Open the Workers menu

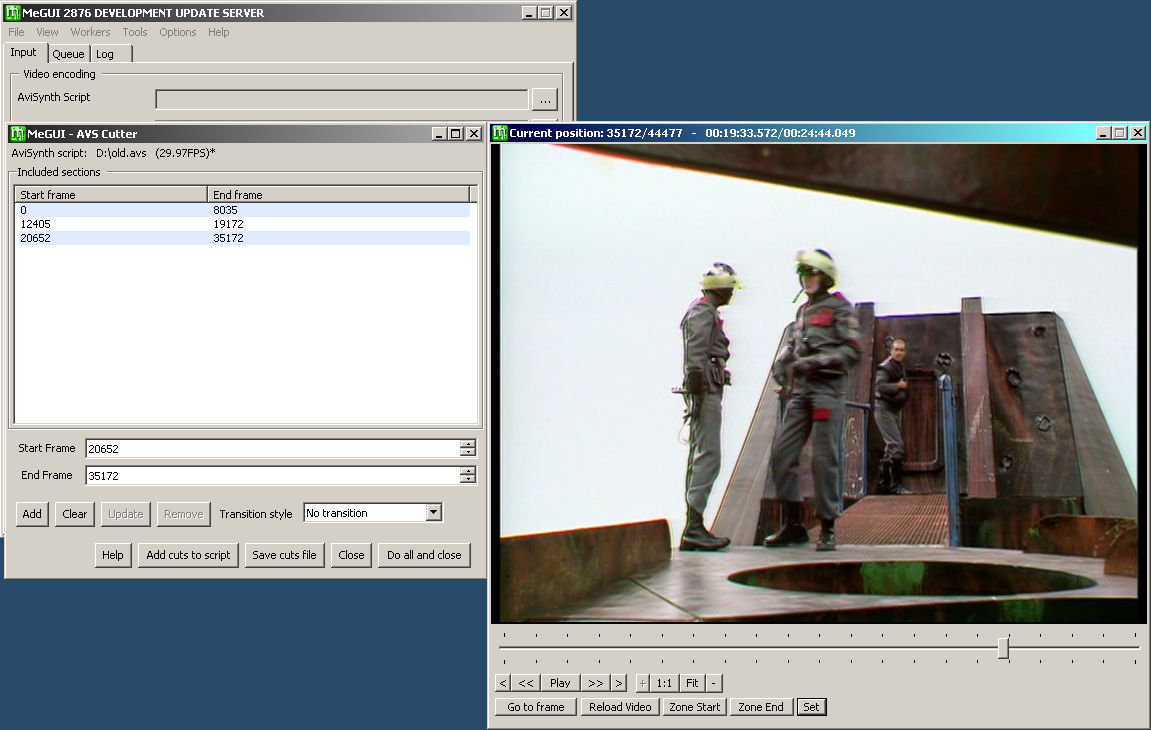pyautogui.click(x=90, y=32)
